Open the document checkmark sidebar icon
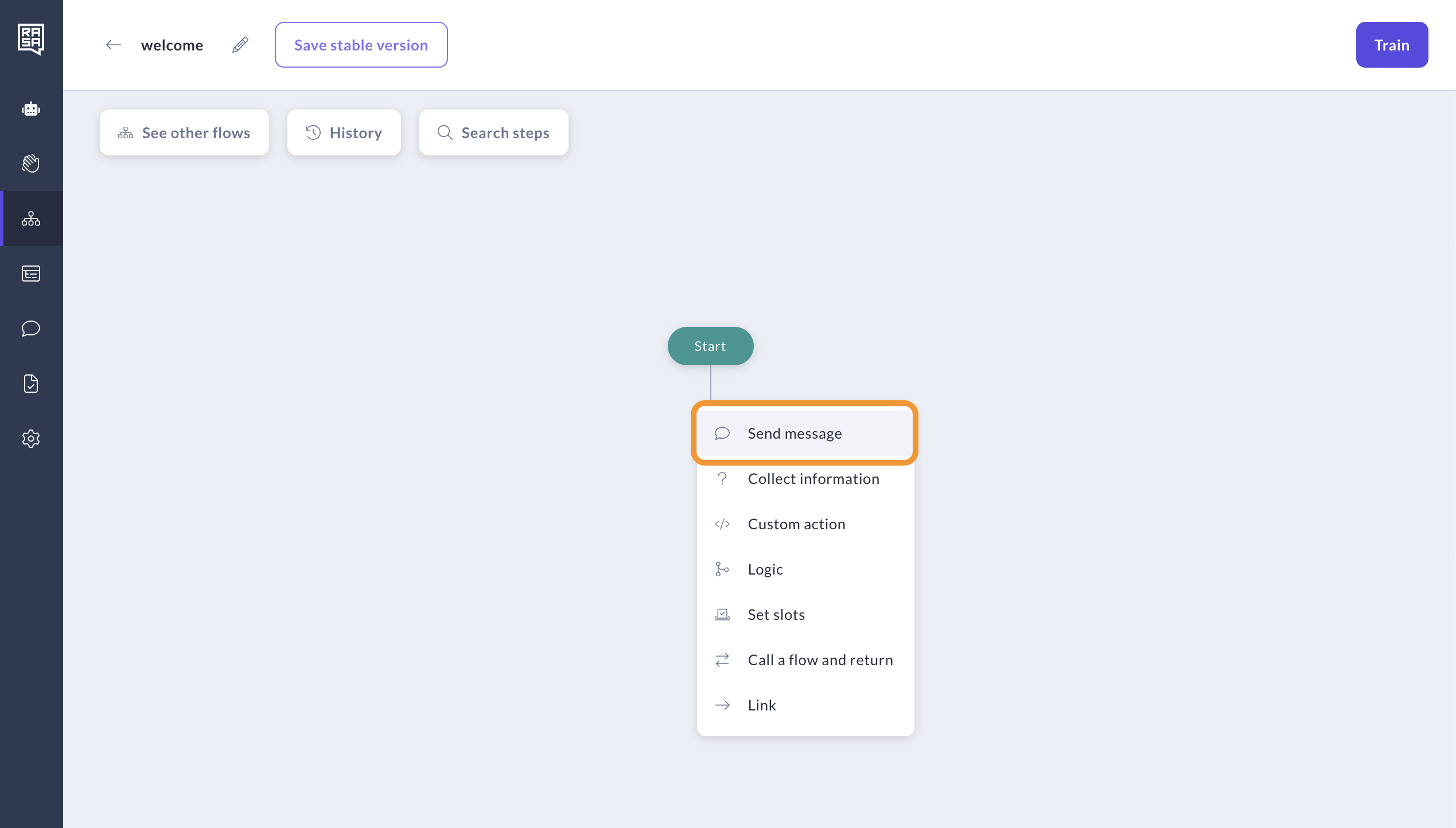The image size is (1456, 828). (x=31, y=384)
